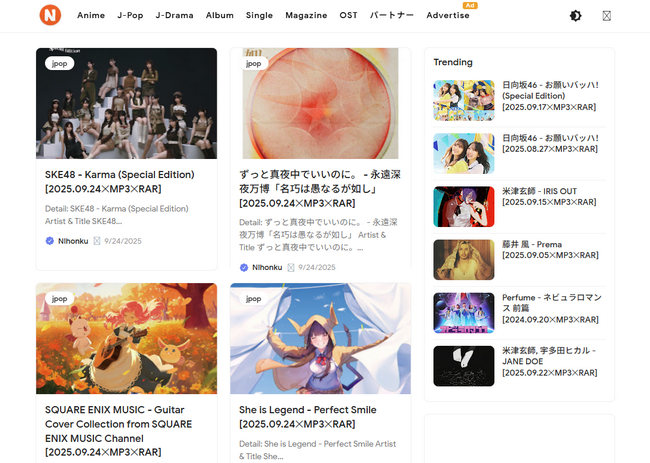Click the boxed icon beside dark mode
The height and width of the screenshot is (463, 650).
[x=606, y=16]
